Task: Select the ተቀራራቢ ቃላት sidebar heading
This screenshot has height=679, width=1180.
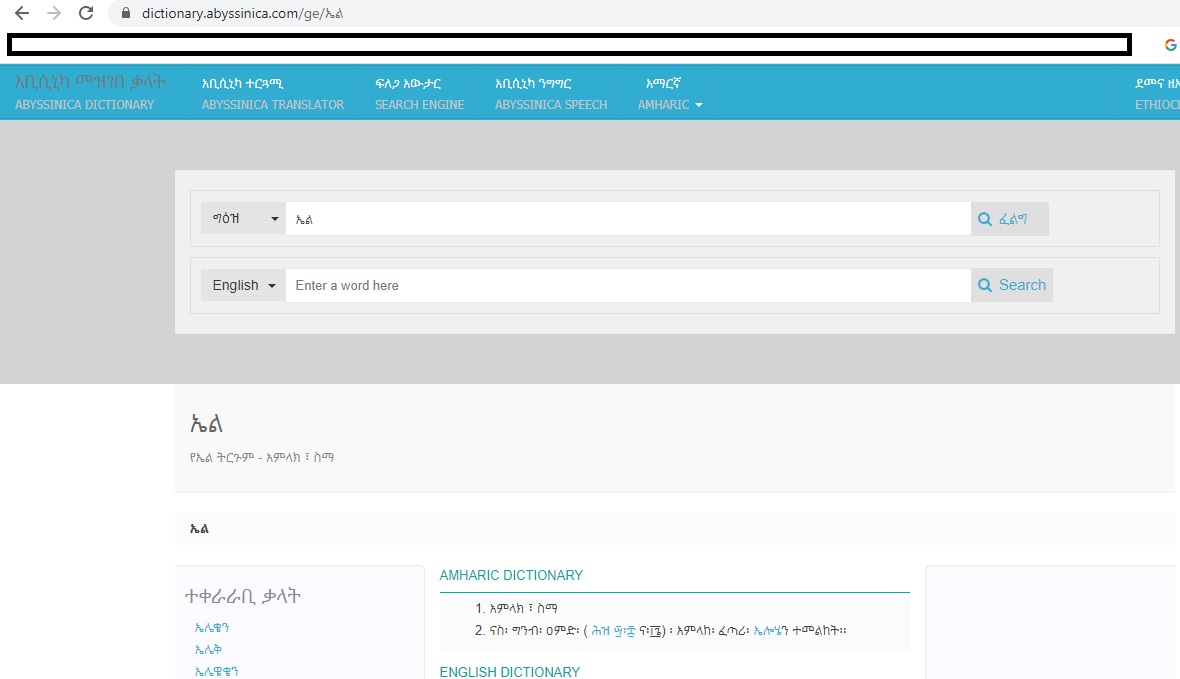Action: (242, 596)
